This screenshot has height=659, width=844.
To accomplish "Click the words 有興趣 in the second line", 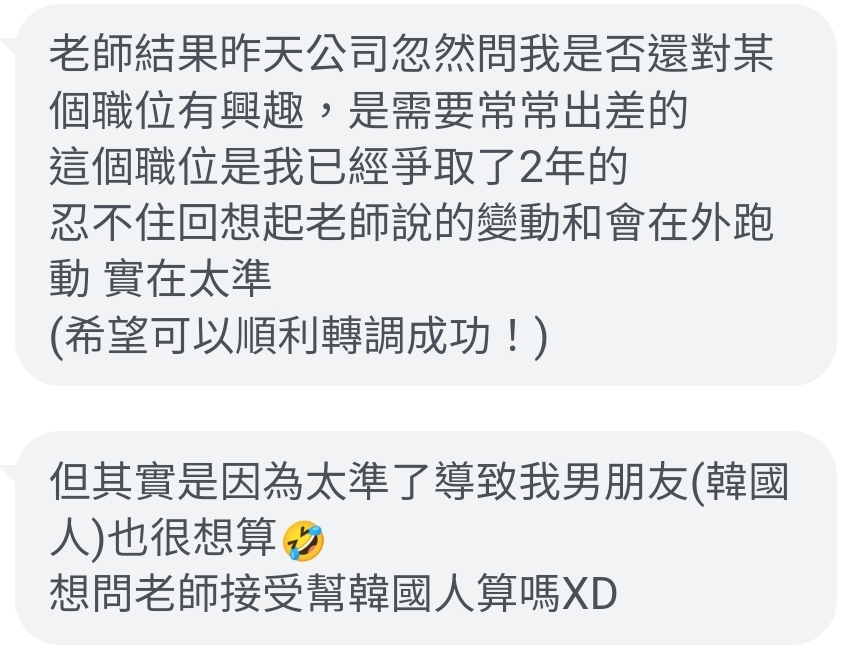I will coord(241,110).
